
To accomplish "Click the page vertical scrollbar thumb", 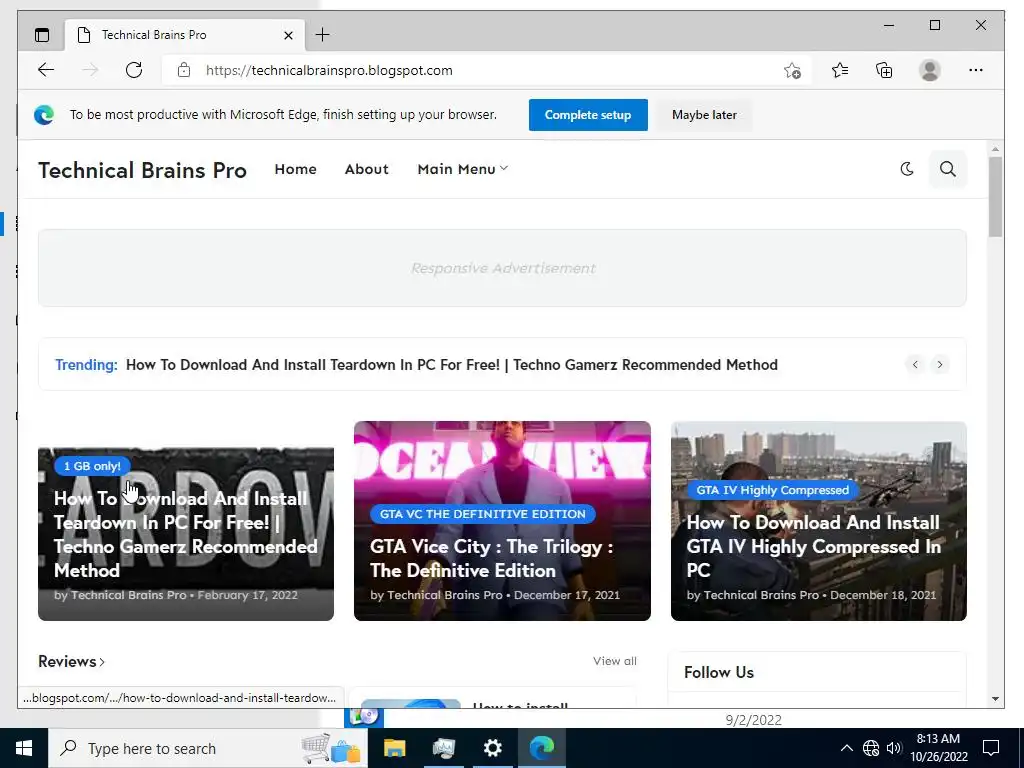I will [x=995, y=197].
